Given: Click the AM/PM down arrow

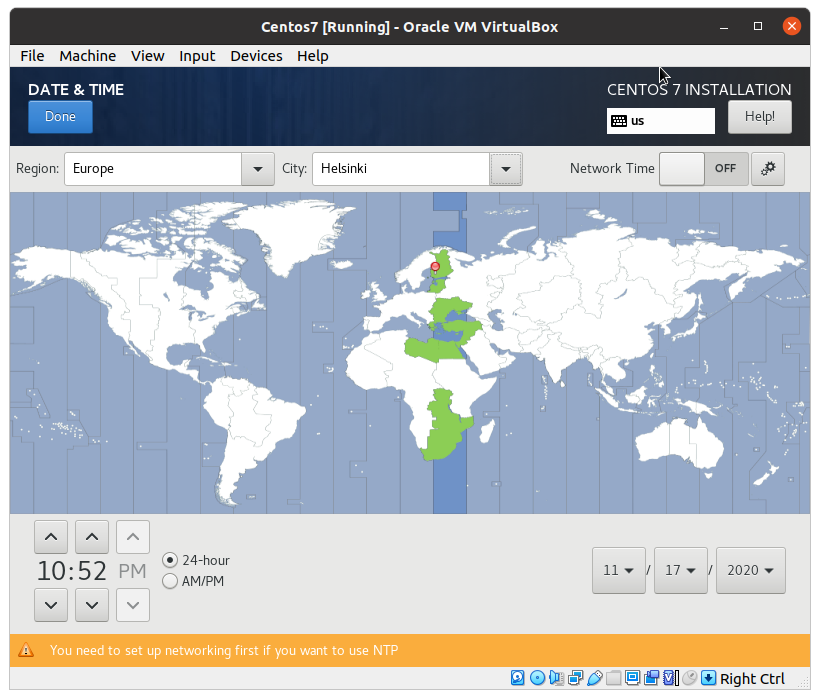Looking at the screenshot, I should [x=133, y=605].
